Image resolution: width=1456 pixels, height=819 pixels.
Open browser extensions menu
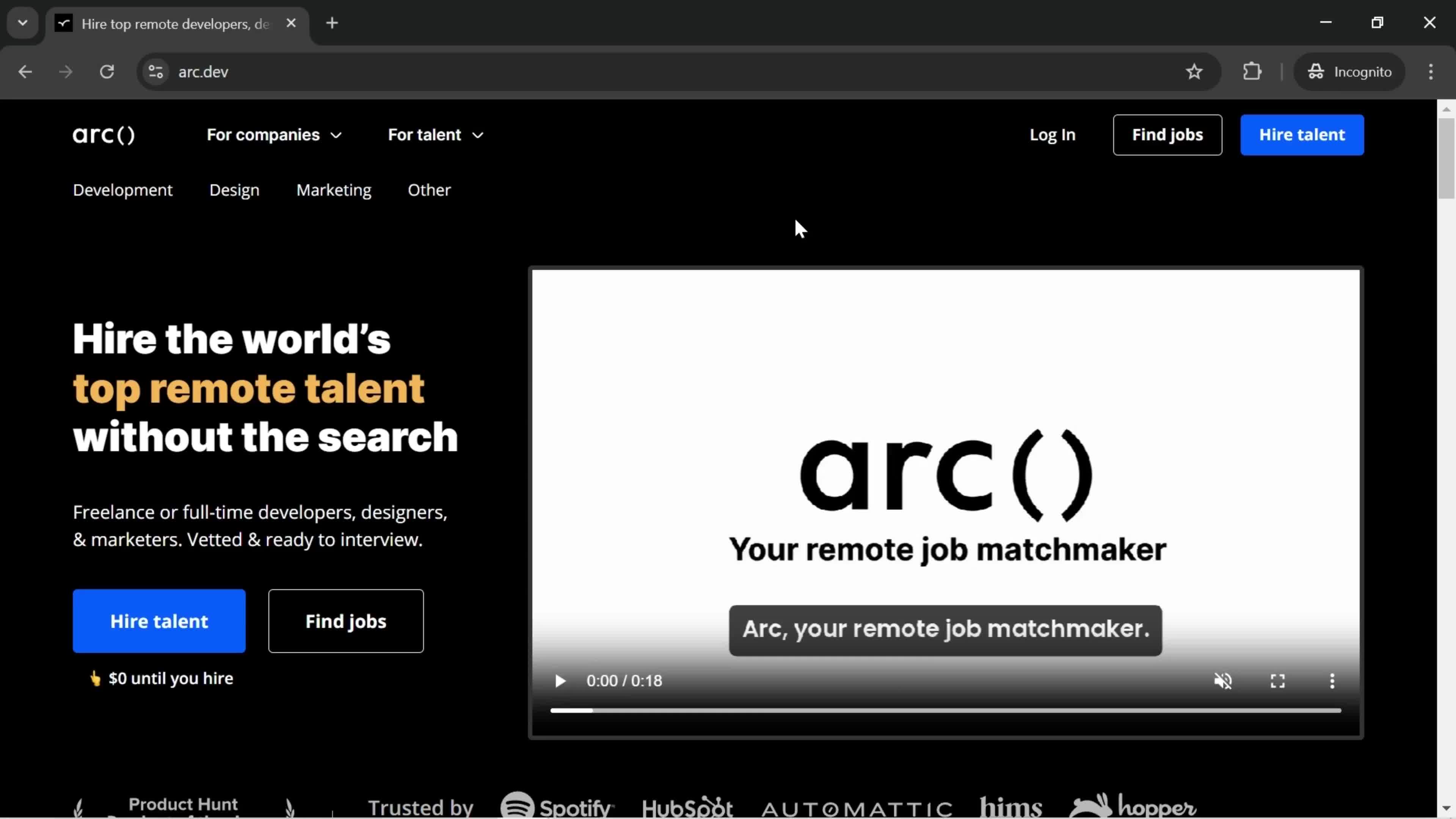(x=1252, y=72)
